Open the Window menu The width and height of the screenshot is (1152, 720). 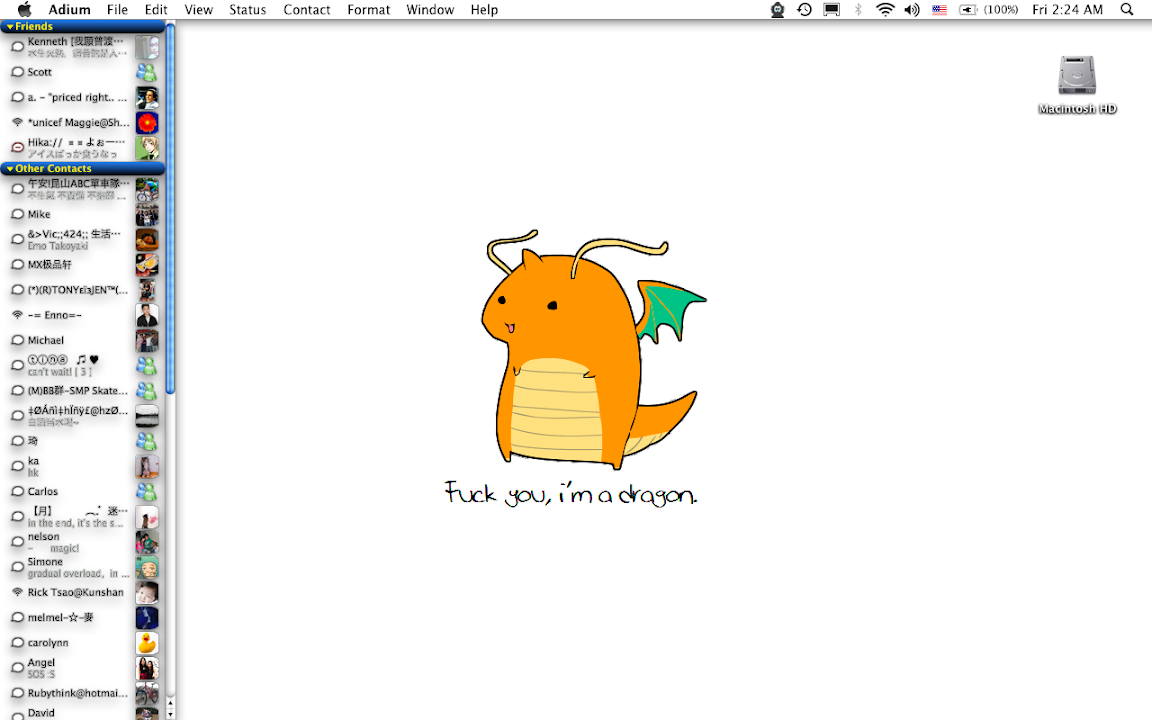pyautogui.click(x=430, y=10)
